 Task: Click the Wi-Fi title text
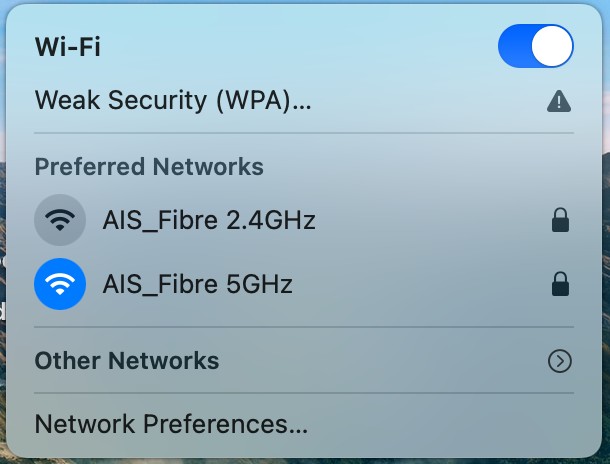[x=68, y=46]
